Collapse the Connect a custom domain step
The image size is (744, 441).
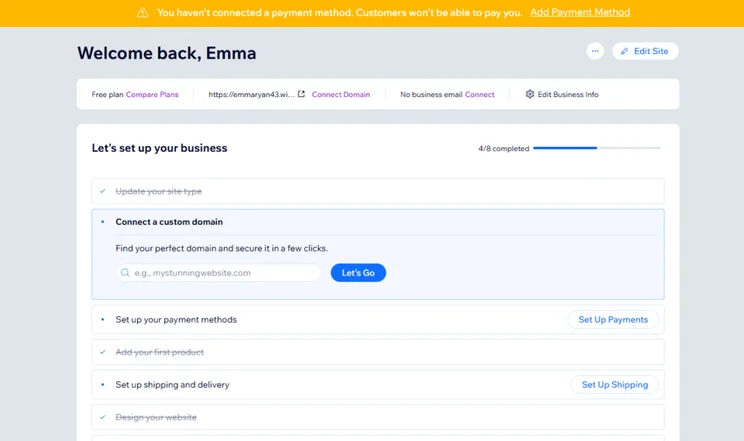pos(378,222)
